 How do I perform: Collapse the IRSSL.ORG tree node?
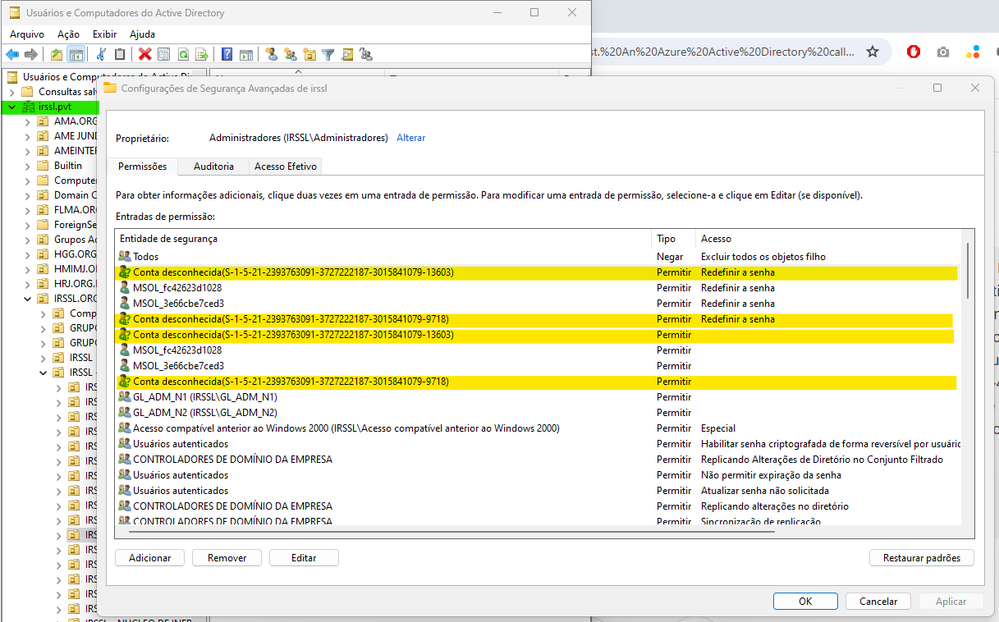pyautogui.click(x=27, y=299)
